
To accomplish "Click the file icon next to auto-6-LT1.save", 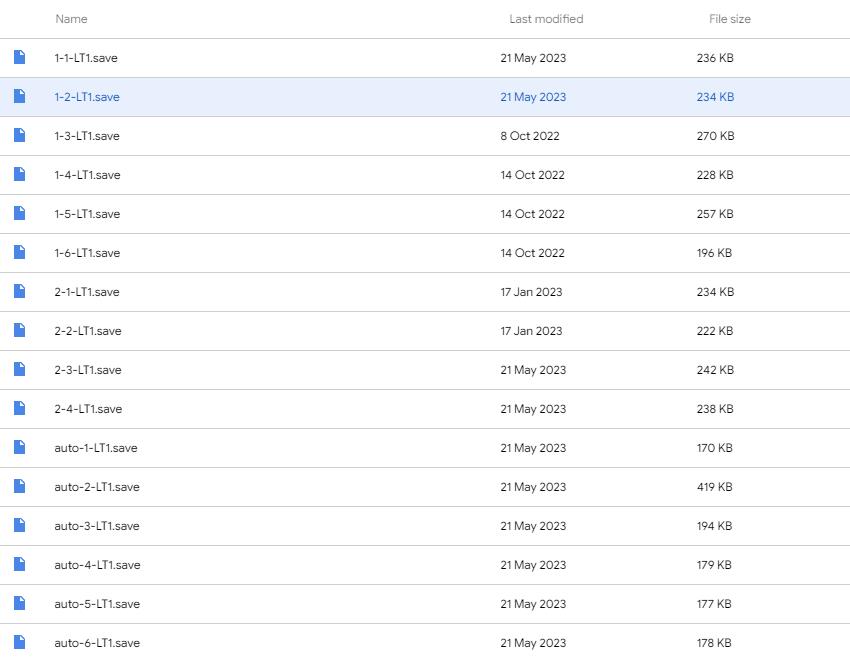I will click(x=19, y=642).
